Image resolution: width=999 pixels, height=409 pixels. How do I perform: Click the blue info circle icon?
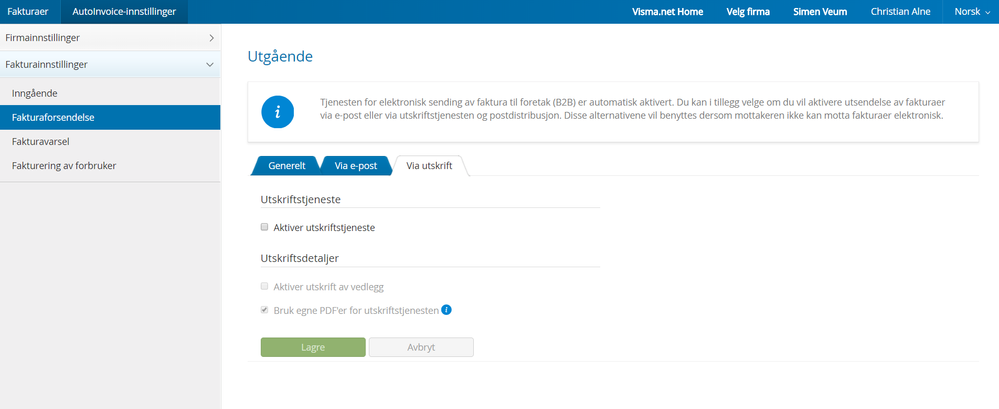point(277,112)
